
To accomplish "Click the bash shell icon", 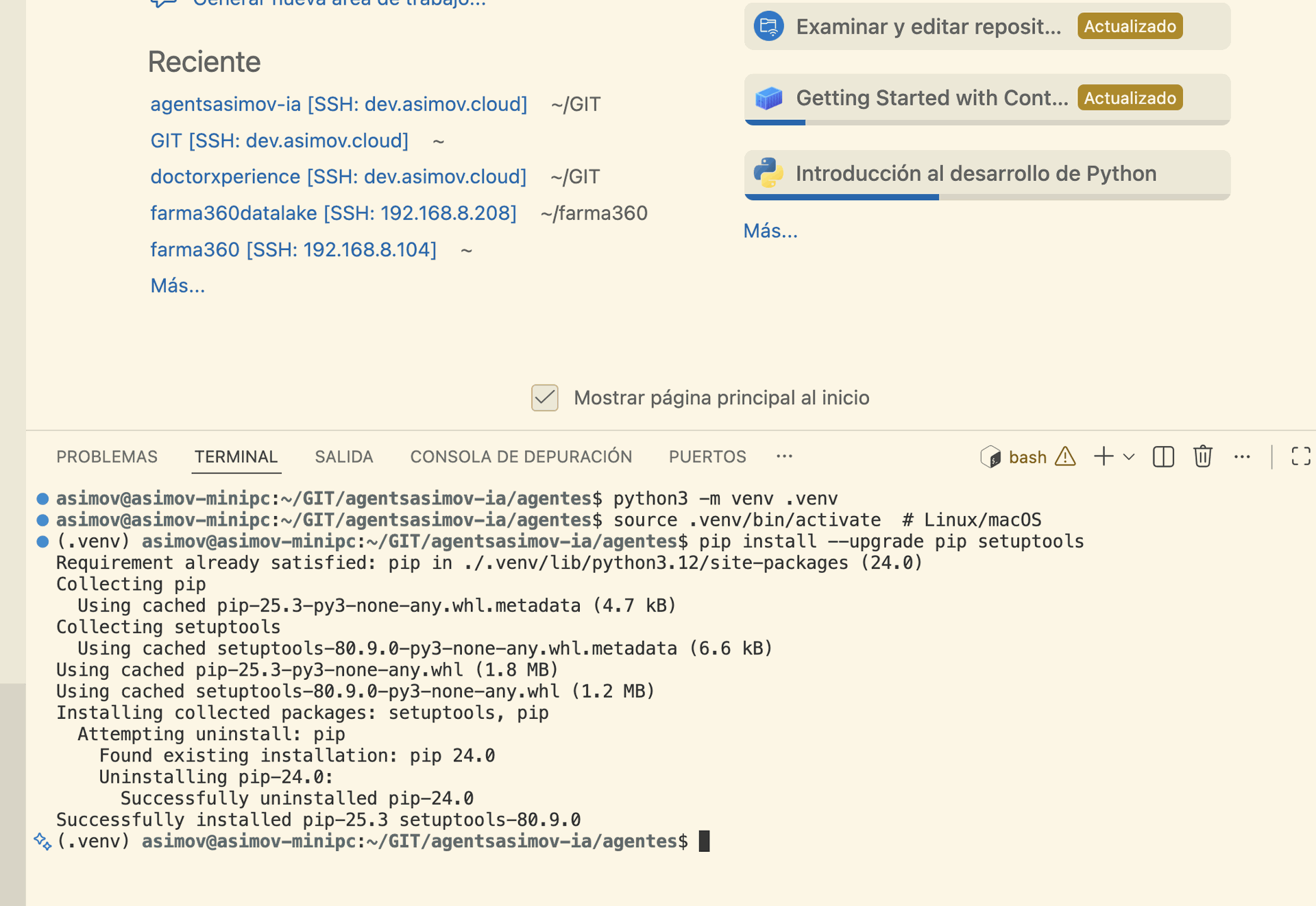I will tap(990, 456).
